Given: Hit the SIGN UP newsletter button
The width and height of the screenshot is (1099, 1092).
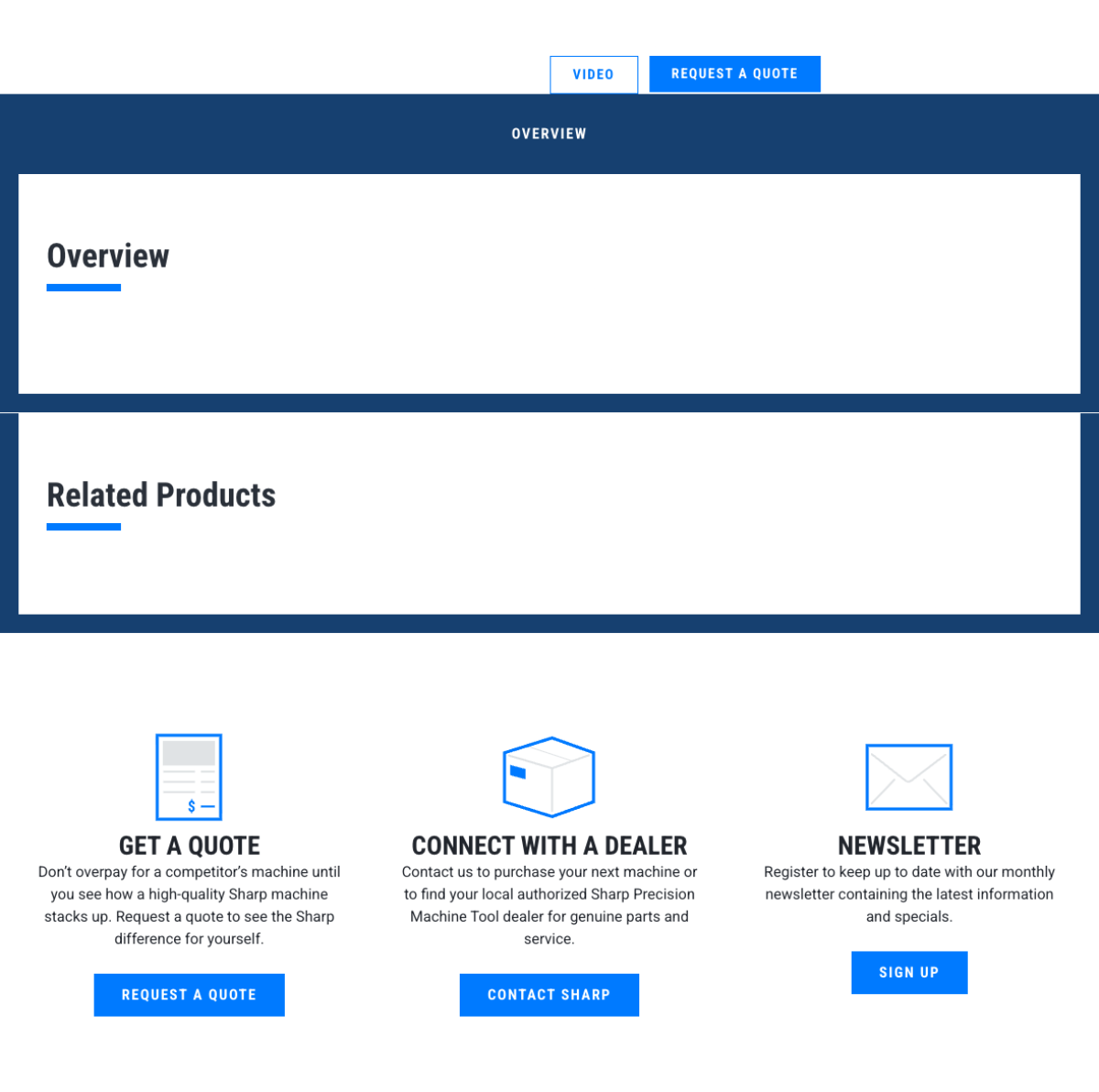Looking at the screenshot, I should click(909, 972).
